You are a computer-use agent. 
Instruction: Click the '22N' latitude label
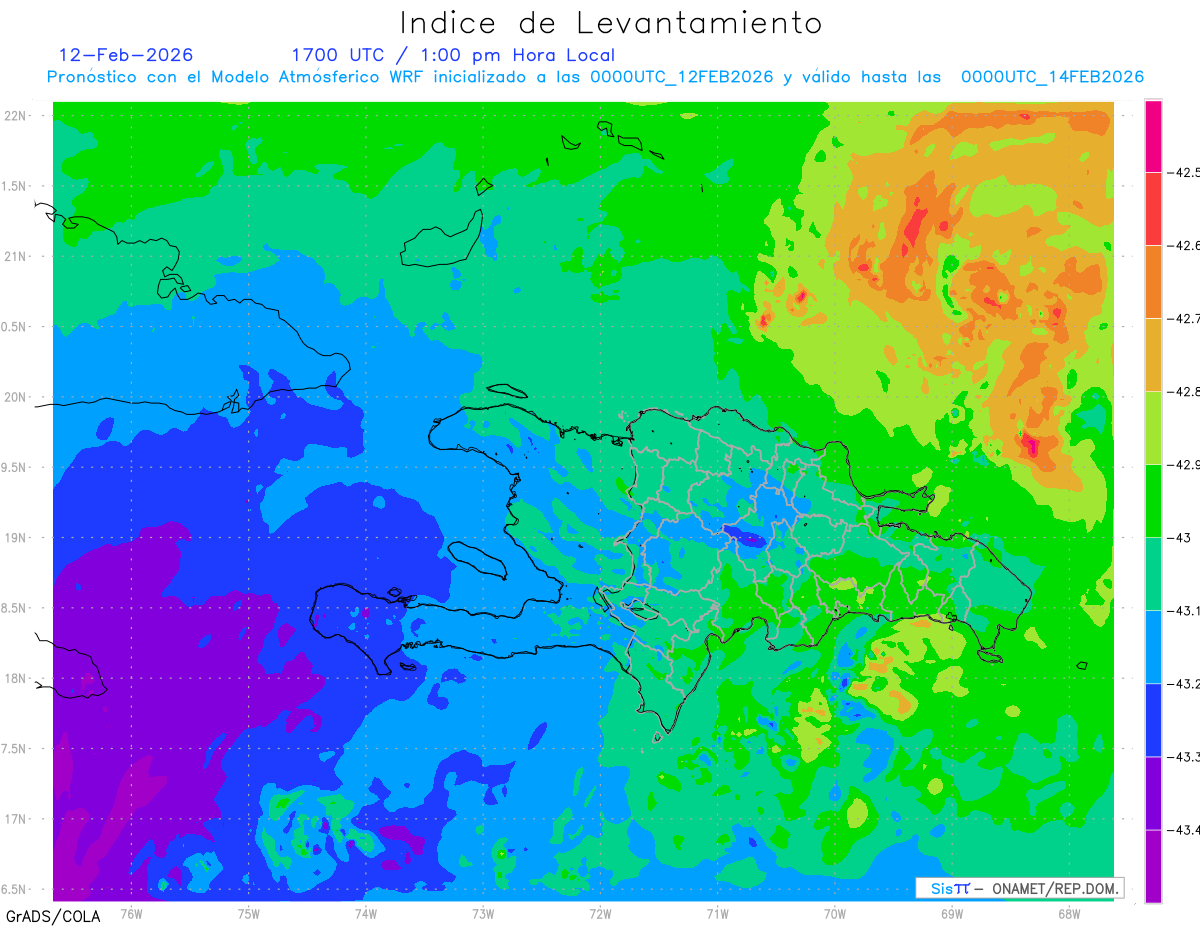[x=17, y=116]
